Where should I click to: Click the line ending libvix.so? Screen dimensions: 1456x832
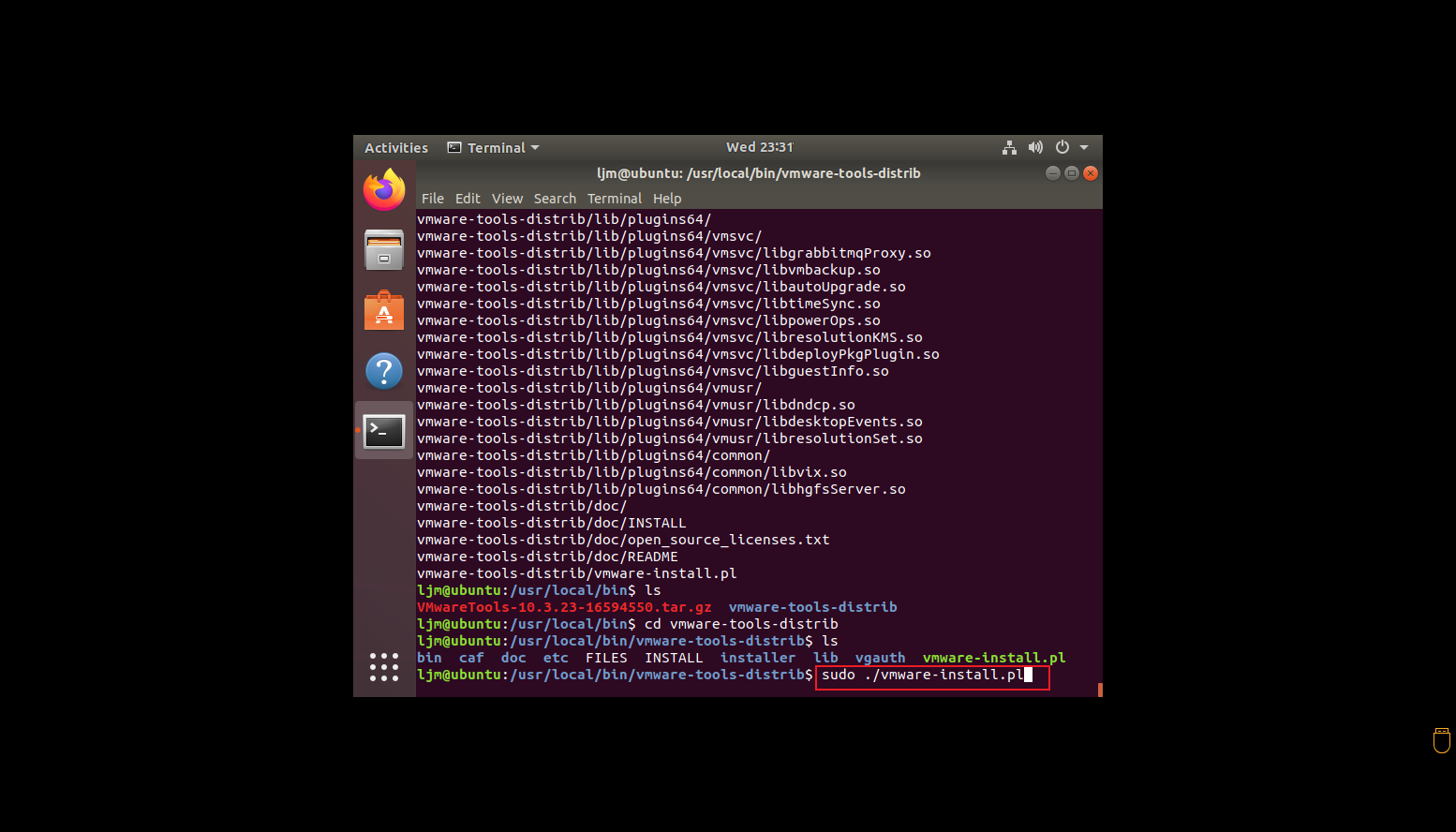(x=631, y=472)
